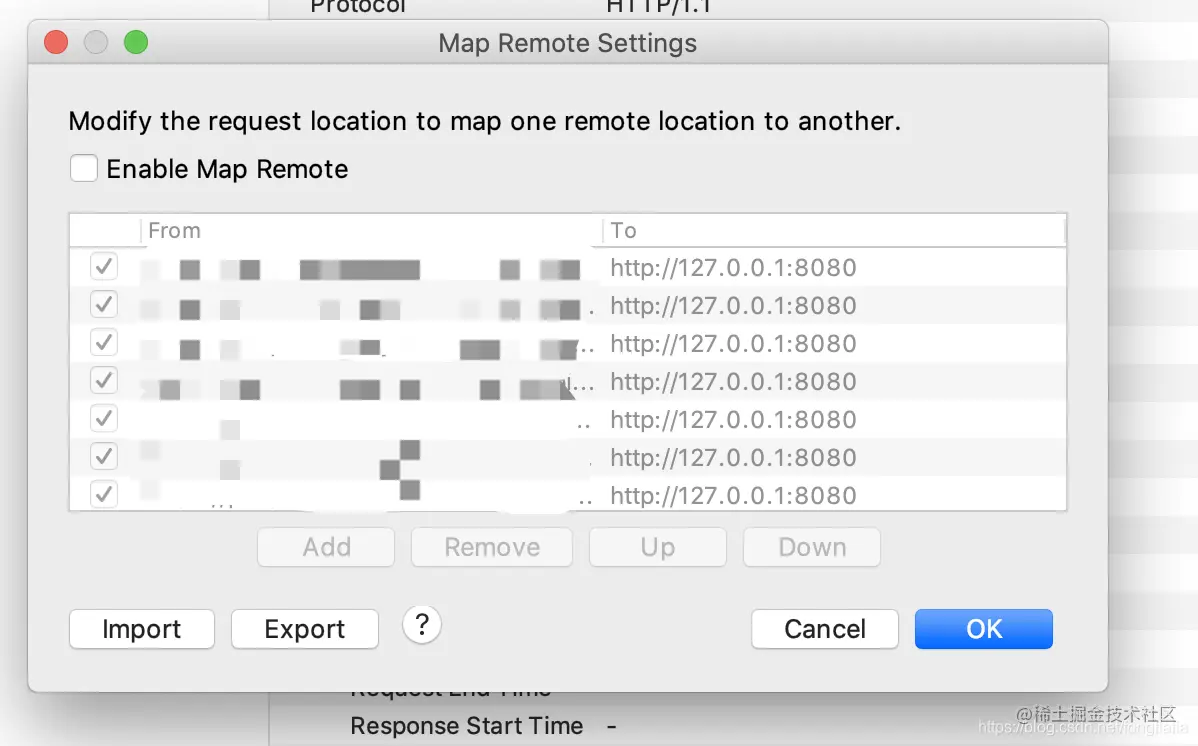Screen dimensions: 1198x746
Task: Select third row's http://127.0.0.1:8080 target
Action: (733, 344)
